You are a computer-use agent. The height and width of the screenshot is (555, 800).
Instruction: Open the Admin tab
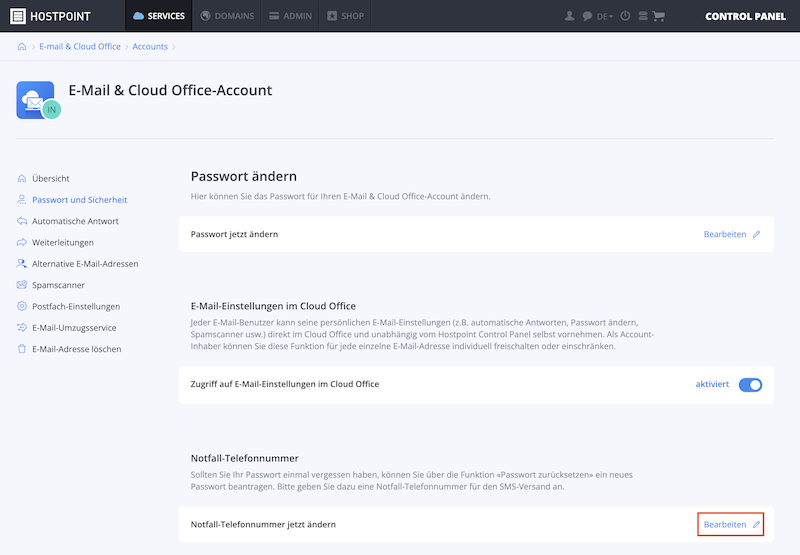(290, 16)
